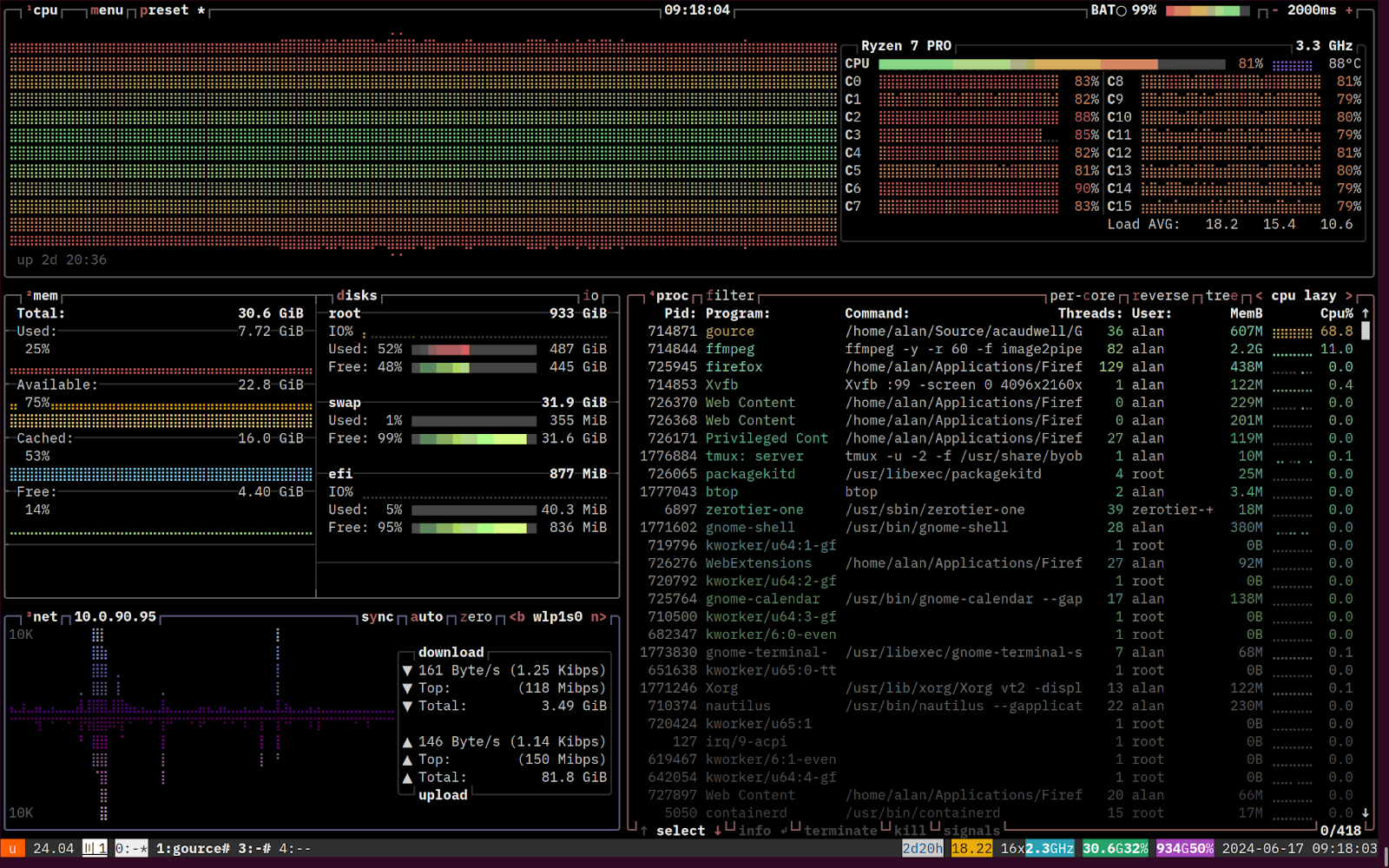
Task: Click the Ubuntu logo in status bar
Action: pos(12,849)
